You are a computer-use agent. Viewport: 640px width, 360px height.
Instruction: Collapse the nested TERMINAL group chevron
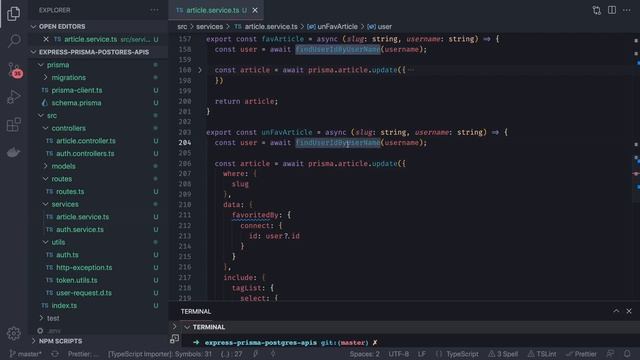(x=187, y=327)
